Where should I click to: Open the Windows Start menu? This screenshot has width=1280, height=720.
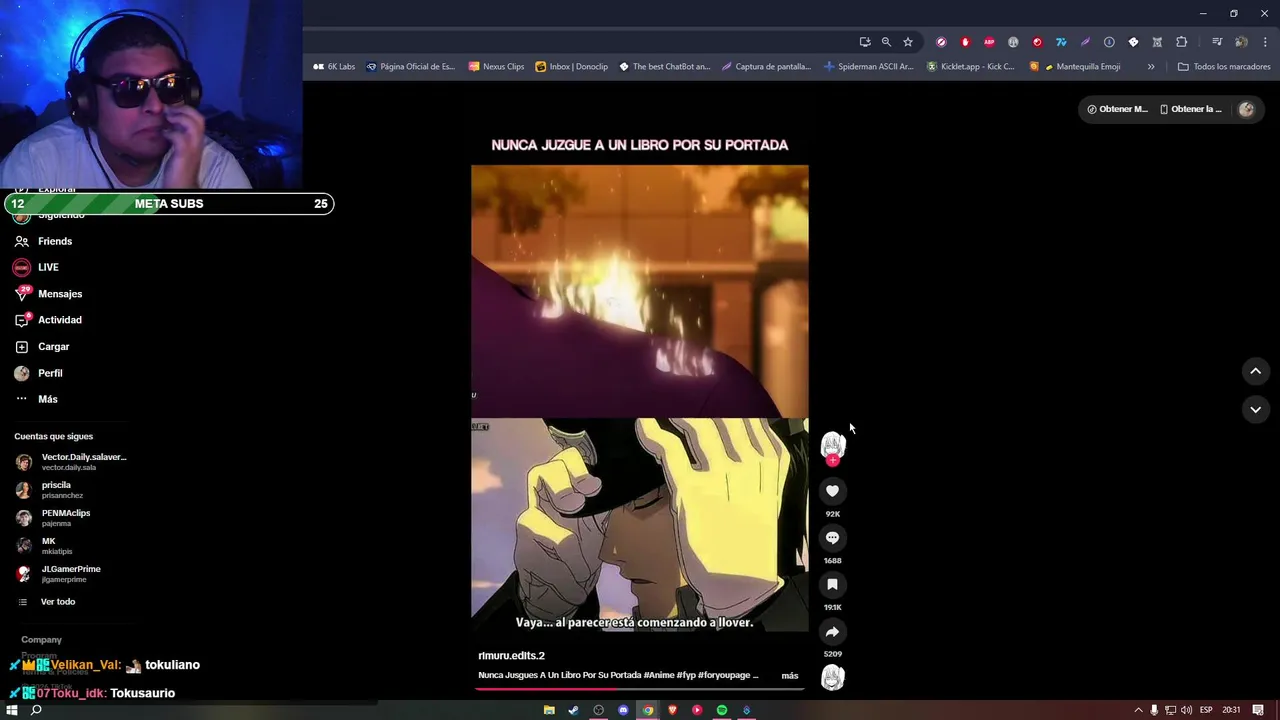click(x=12, y=710)
